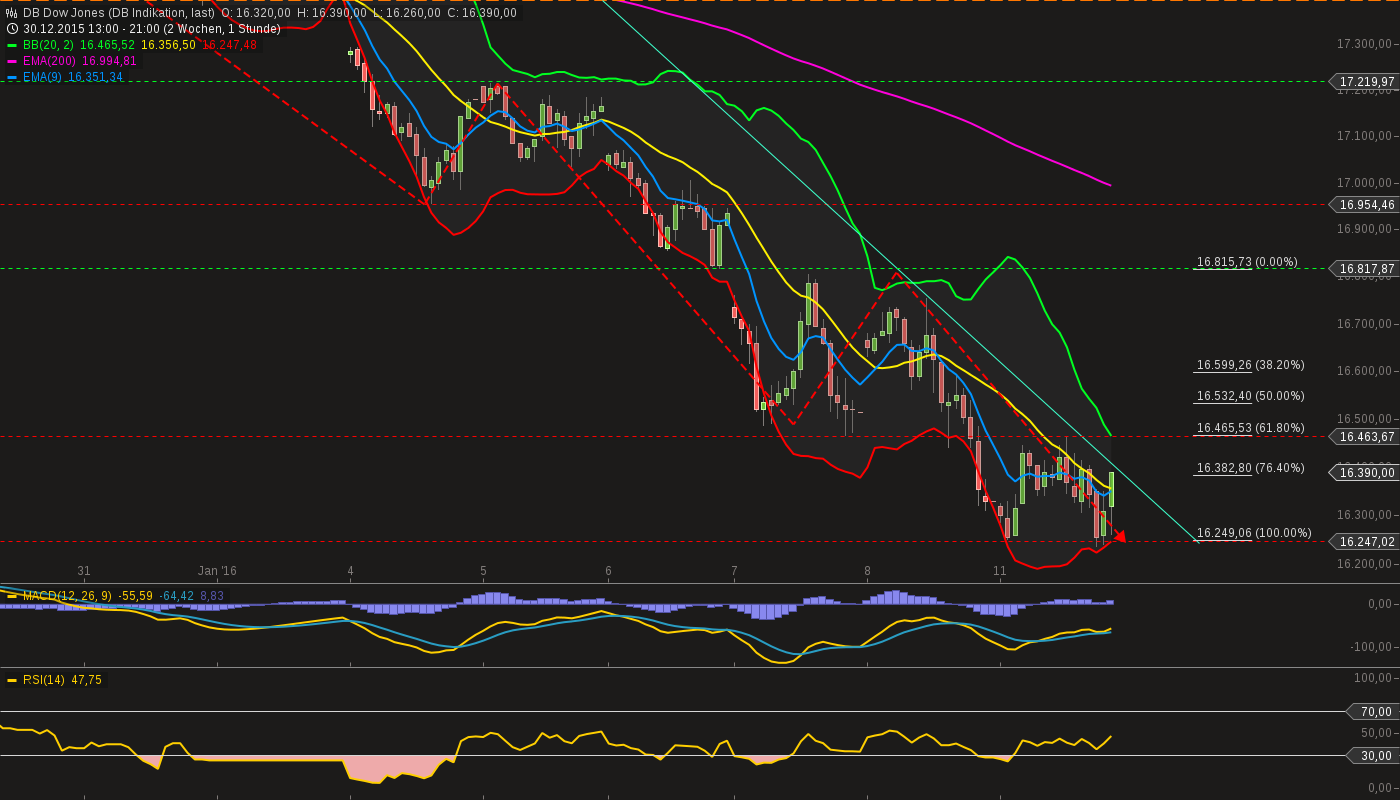Click the Fibonacci label 16.465,53 (61.80%)
The width and height of the screenshot is (1400, 800).
tap(1251, 428)
